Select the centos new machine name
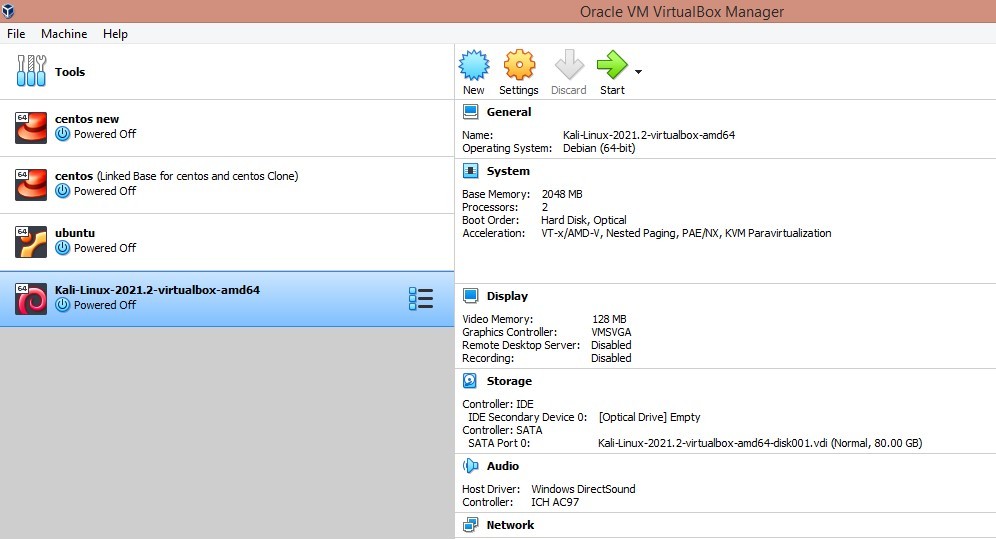996x539 pixels. coord(87,119)
